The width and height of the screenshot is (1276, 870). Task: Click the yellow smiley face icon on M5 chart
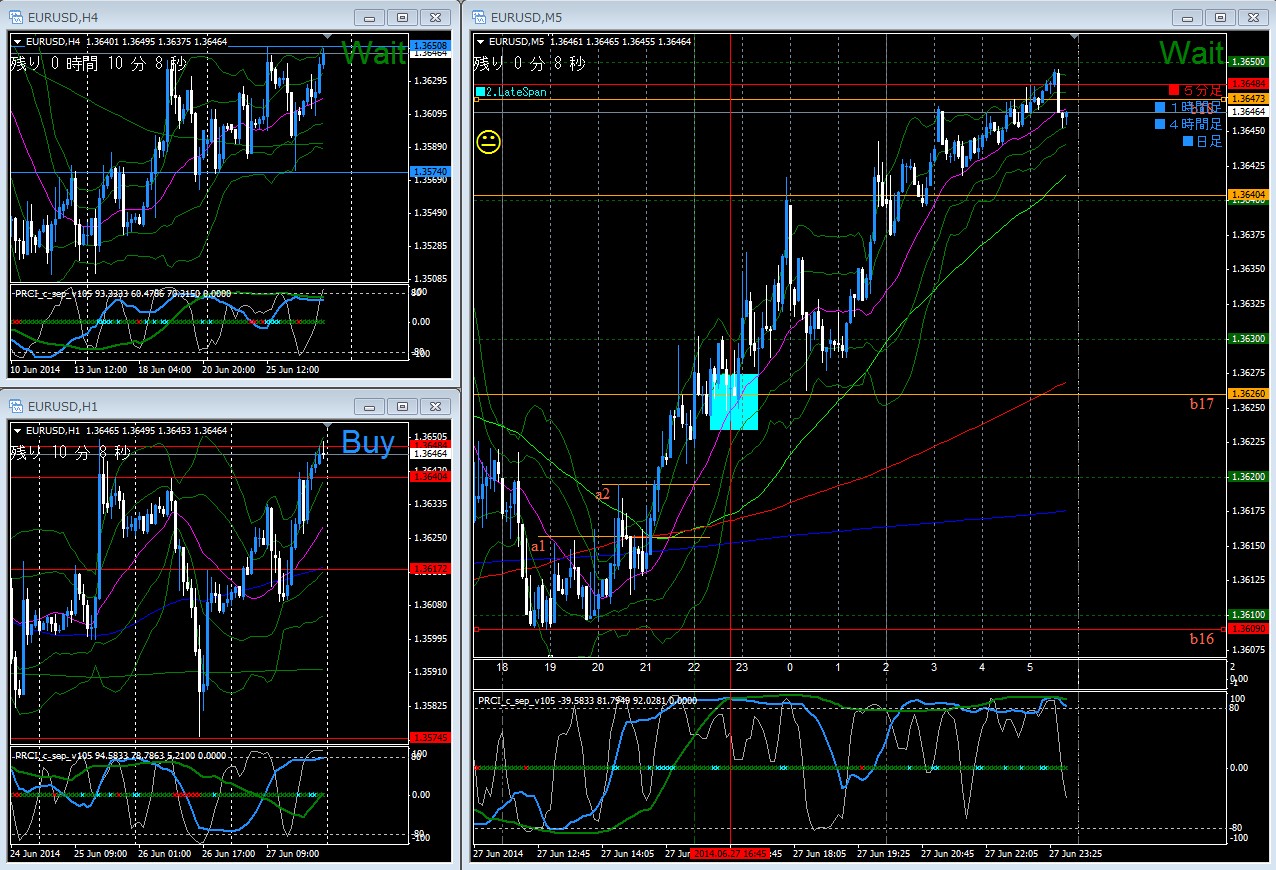coord(489,142)
